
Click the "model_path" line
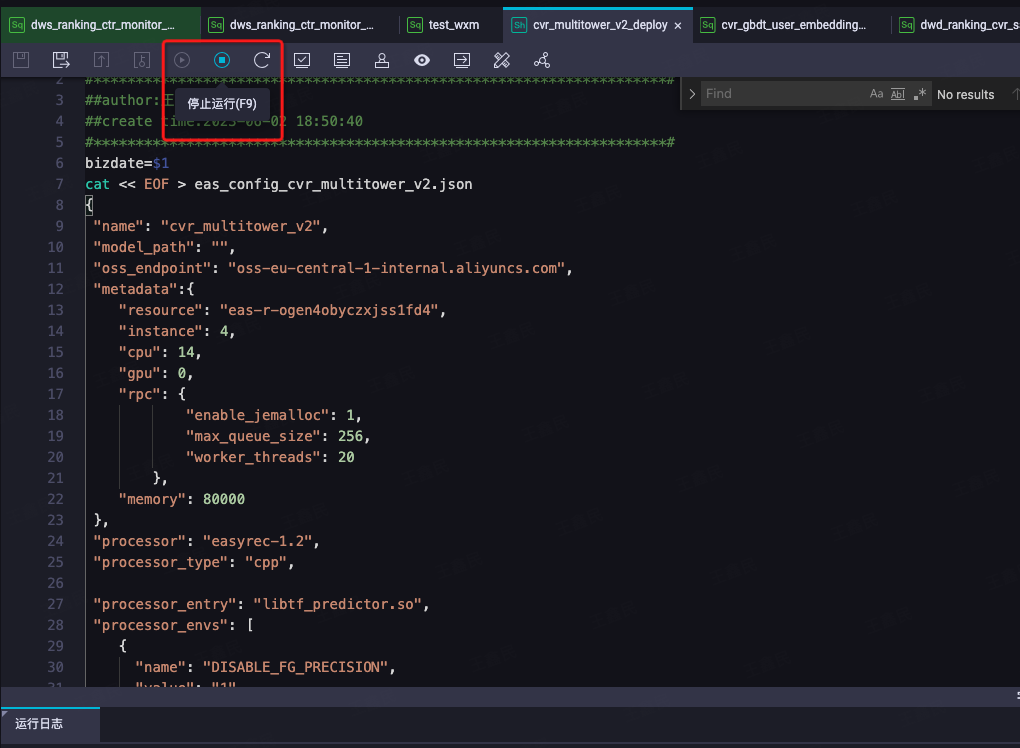pos(164,247)
